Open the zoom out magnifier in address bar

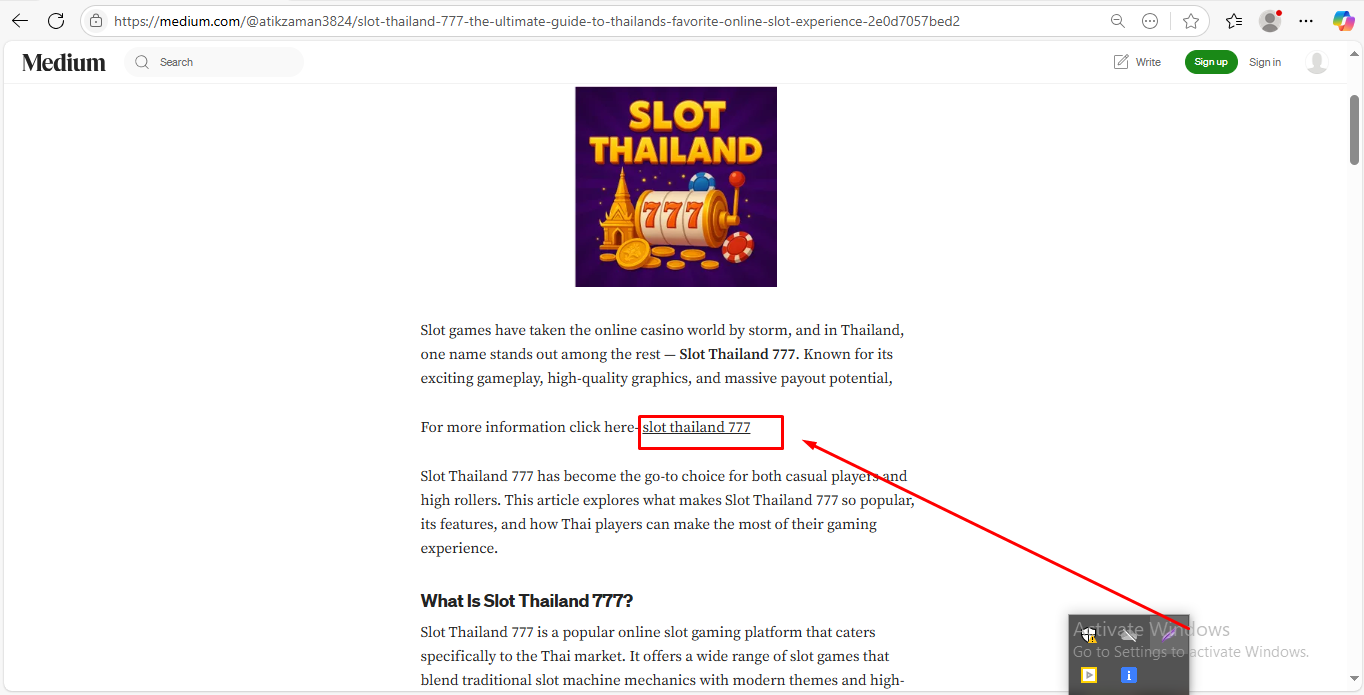pyautogui.click(x=1118, y=20)
